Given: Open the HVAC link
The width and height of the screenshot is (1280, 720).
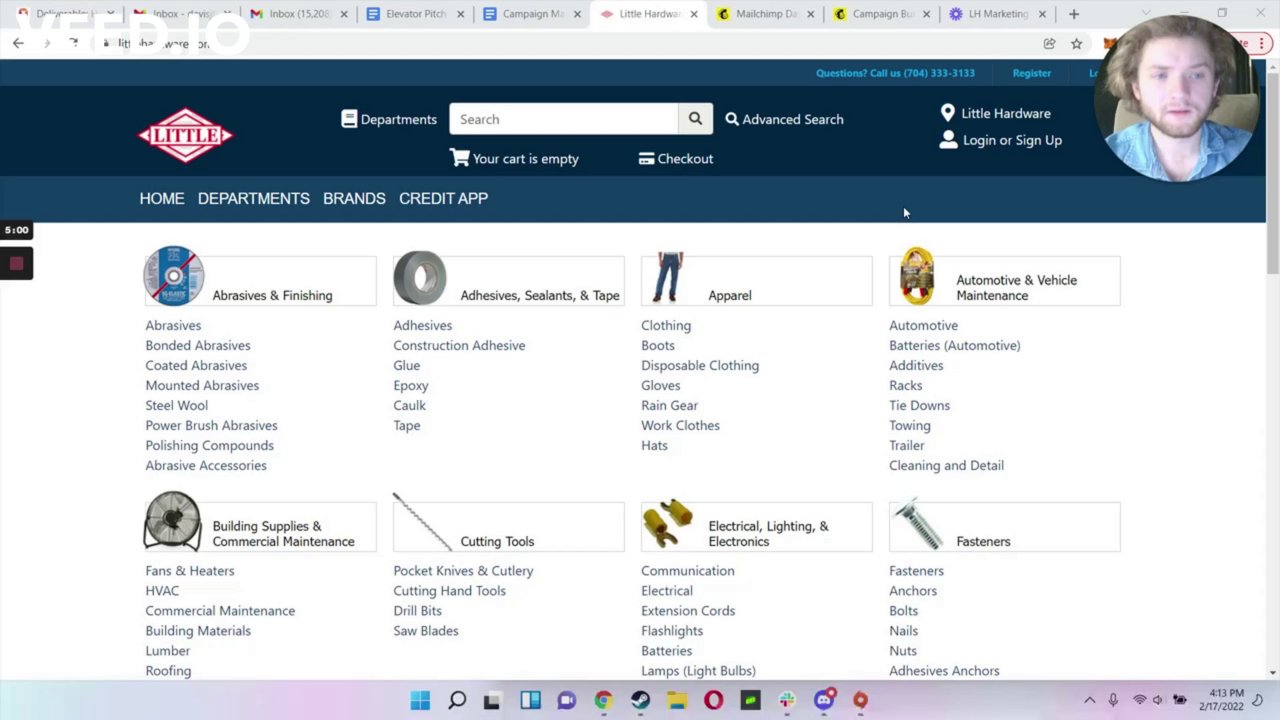Looking at the screenshot, I should (162, 590).
